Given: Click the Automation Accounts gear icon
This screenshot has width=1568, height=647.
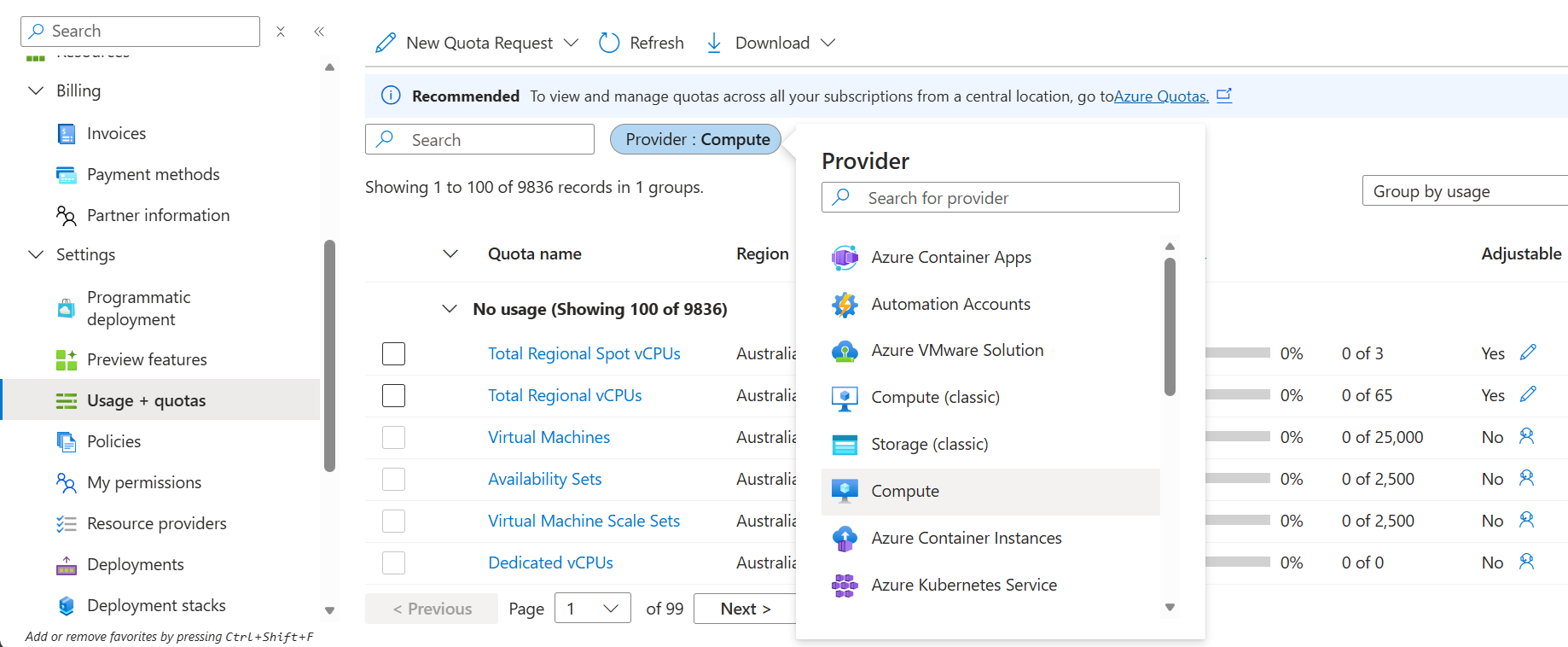Looking at the screenshot, I should pyautogui.click(x=845, y=304).
